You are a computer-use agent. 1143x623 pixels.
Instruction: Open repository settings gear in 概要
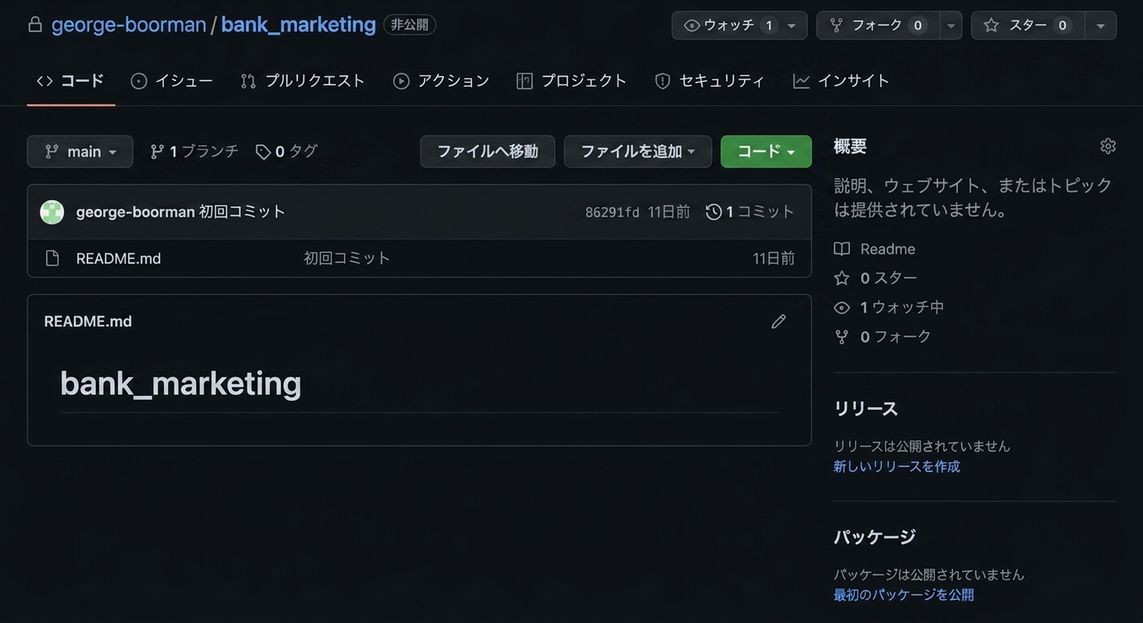(1107, 146)
